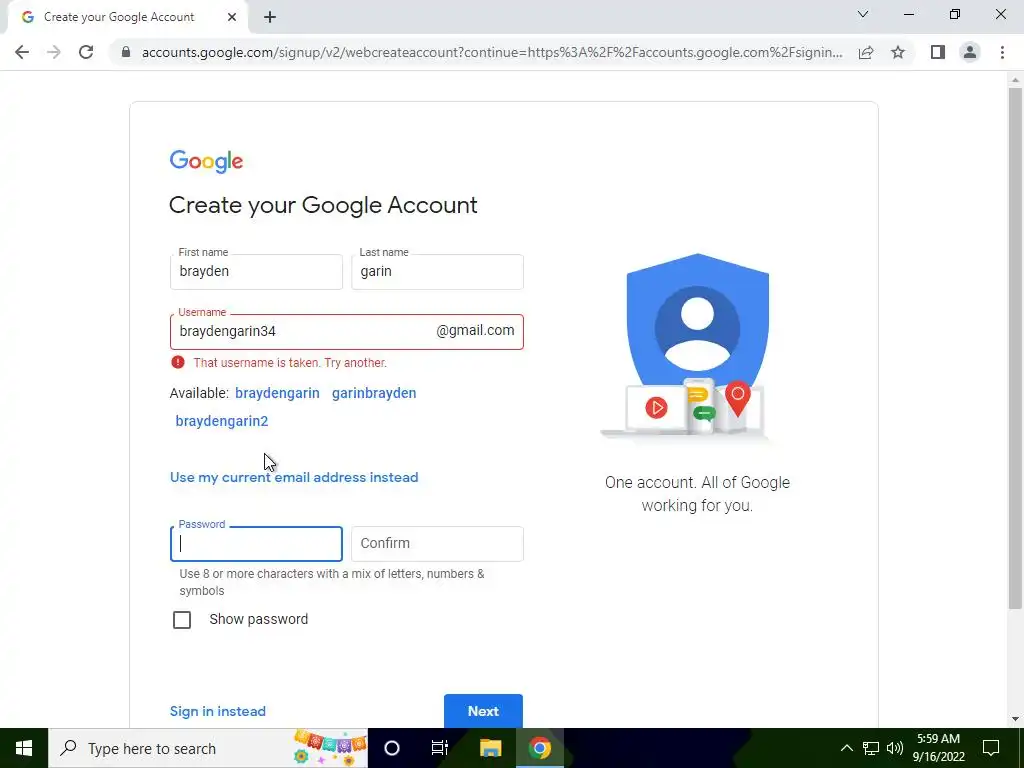Screen dimensions: 1024x768
Task: Open Task View on the taskbar
Action: pos(440,748)
